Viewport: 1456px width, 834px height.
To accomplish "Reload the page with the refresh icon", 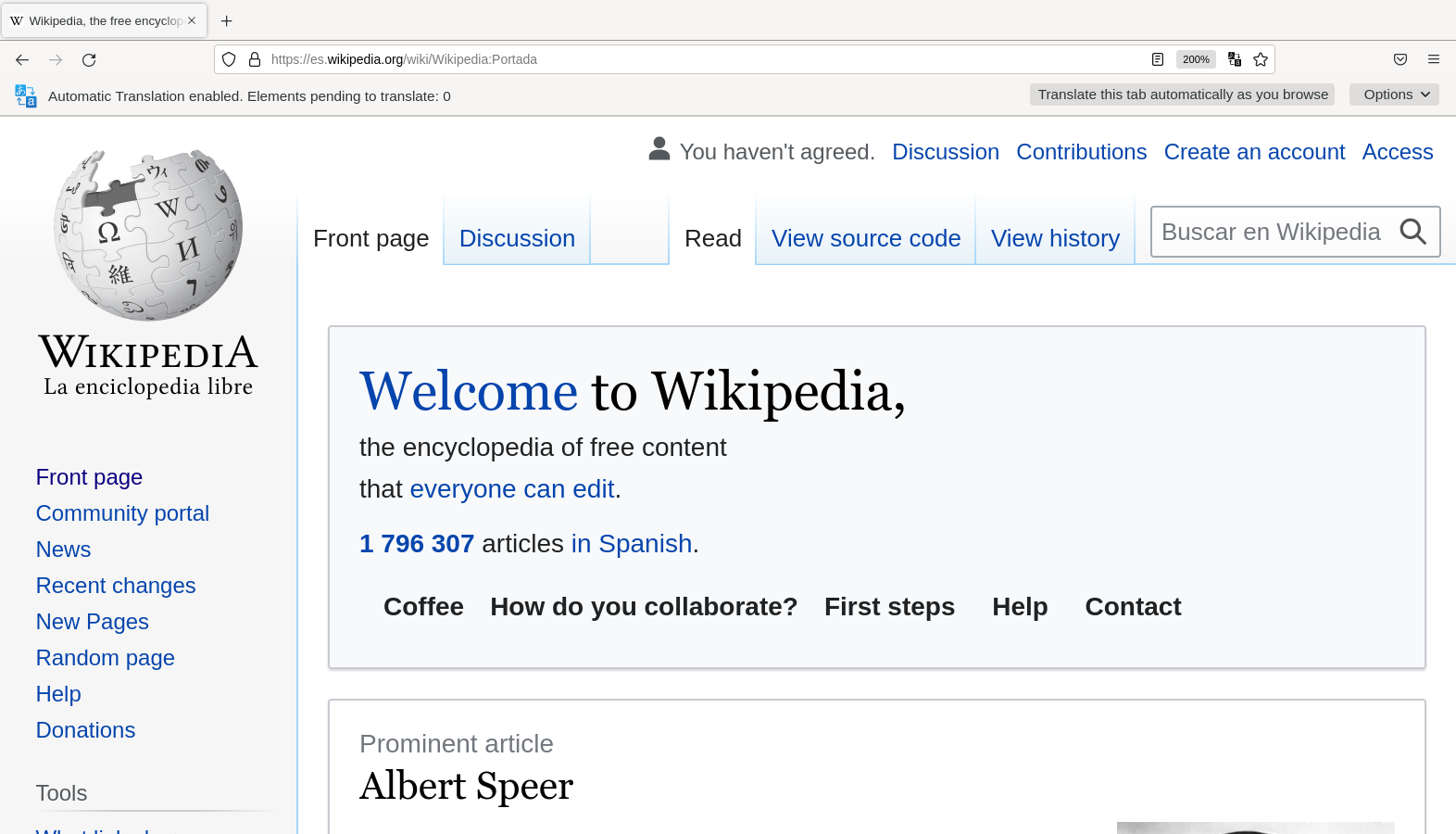I will [89, 59].
